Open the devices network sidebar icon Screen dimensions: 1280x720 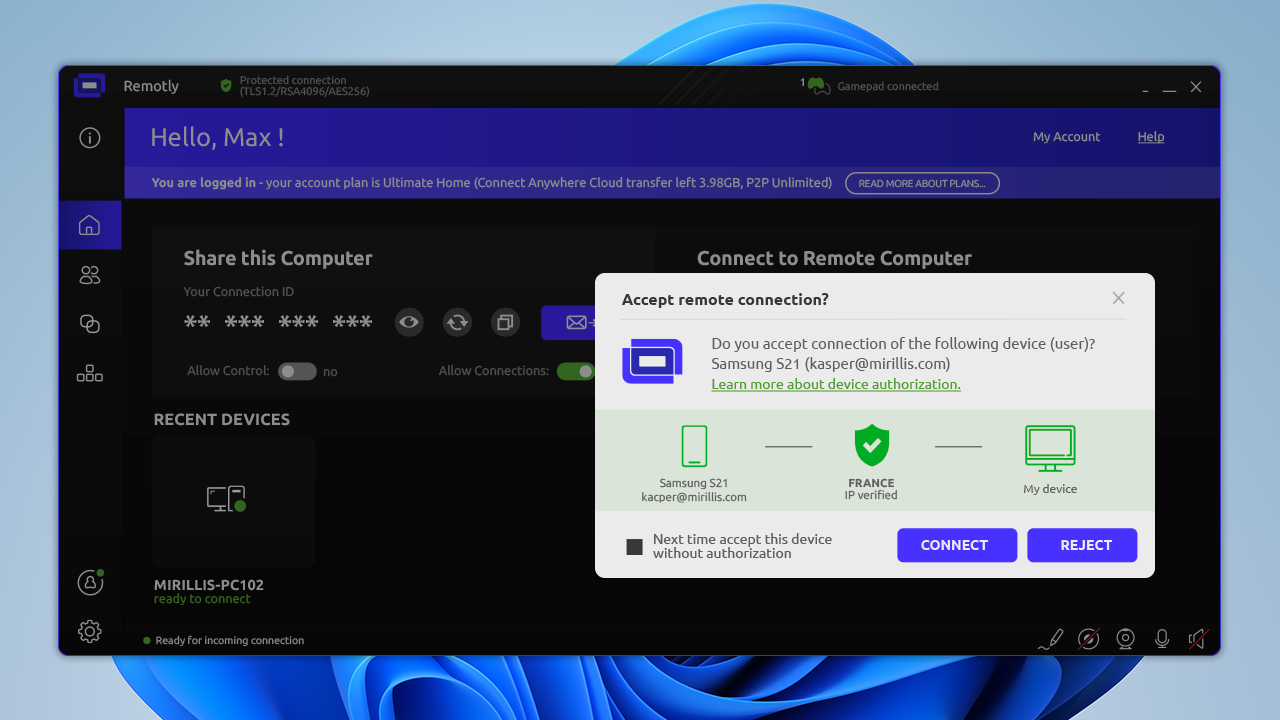pyautogui.click(x=90, y=374)
